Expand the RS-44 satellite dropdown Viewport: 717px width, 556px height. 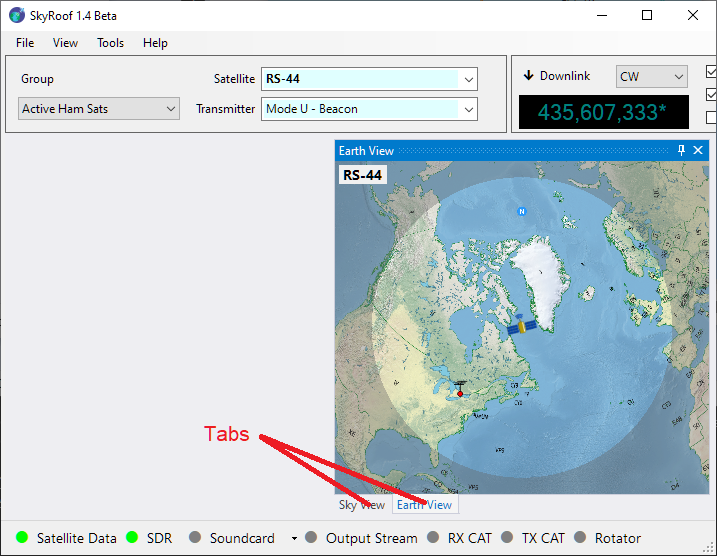[467, 79]
